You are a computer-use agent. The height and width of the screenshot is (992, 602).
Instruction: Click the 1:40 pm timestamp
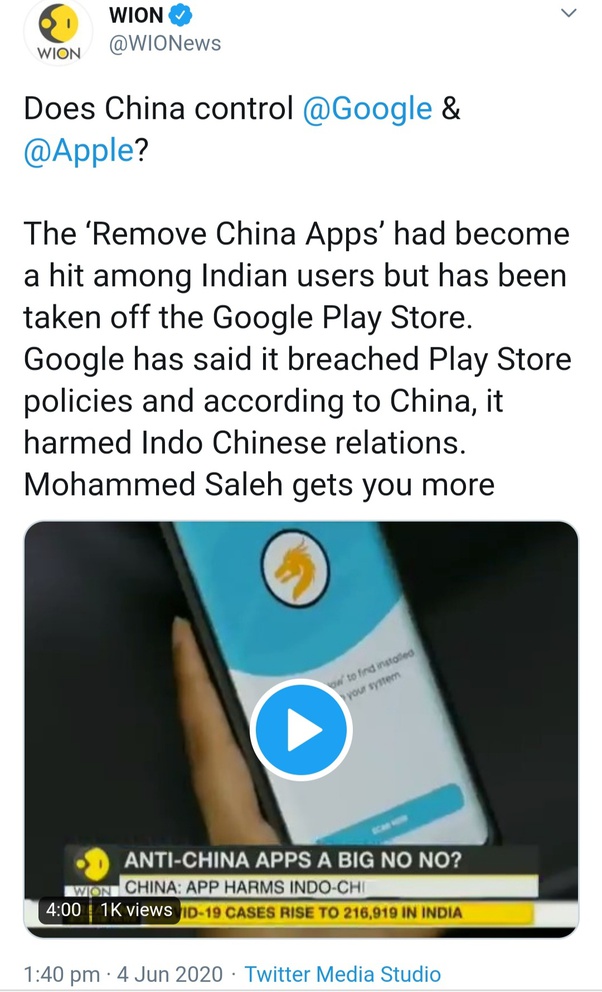(x=61, y=974)
